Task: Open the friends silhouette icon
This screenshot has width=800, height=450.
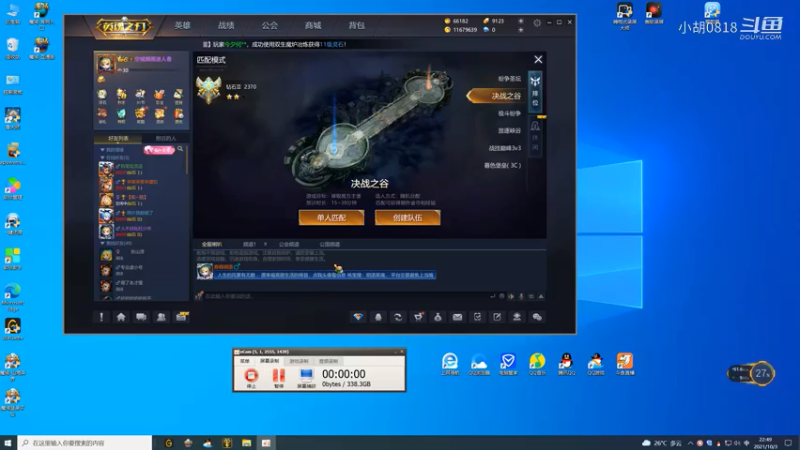Action: [x=161, y=317]
